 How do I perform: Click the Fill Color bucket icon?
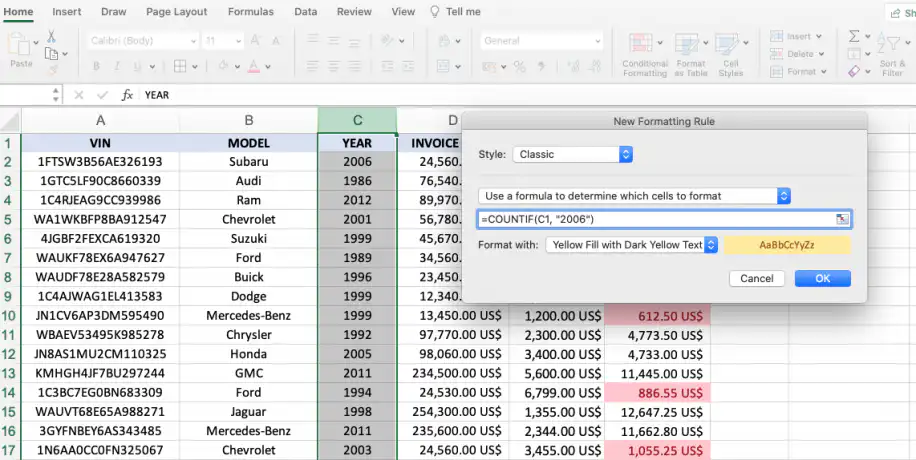(x=223, y=66)
